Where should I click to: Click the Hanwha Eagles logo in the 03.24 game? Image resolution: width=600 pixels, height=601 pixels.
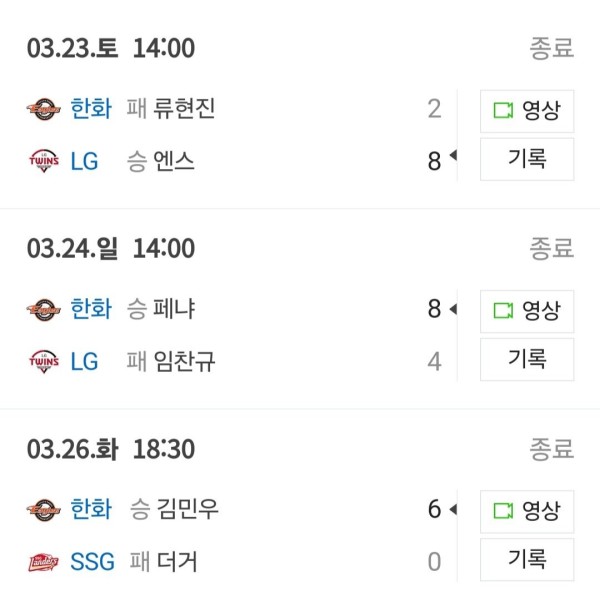(43, 310)
